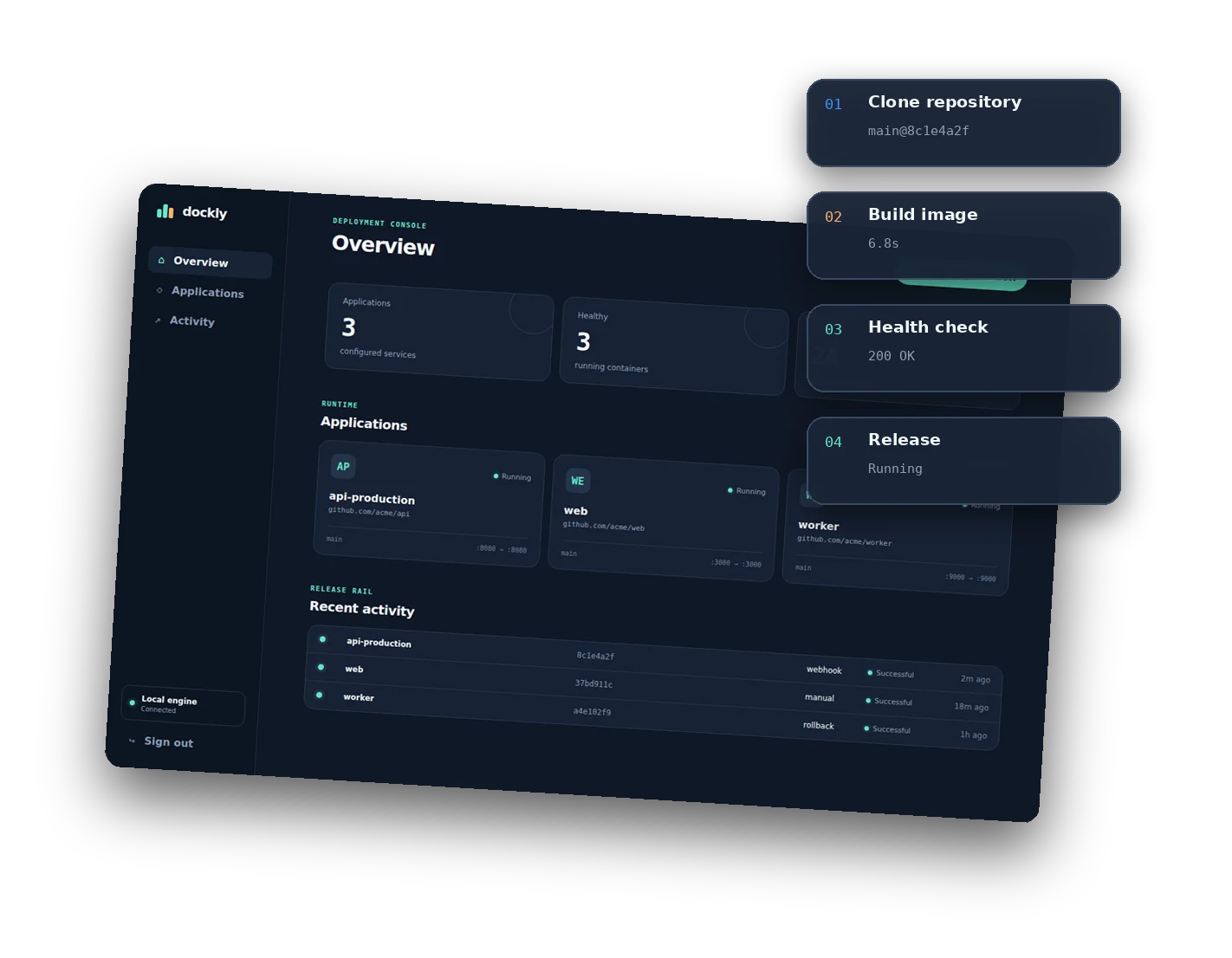Click the Applications diamond icon
The height and width of the screenshot is (958, 1232).
pos(159,290)
